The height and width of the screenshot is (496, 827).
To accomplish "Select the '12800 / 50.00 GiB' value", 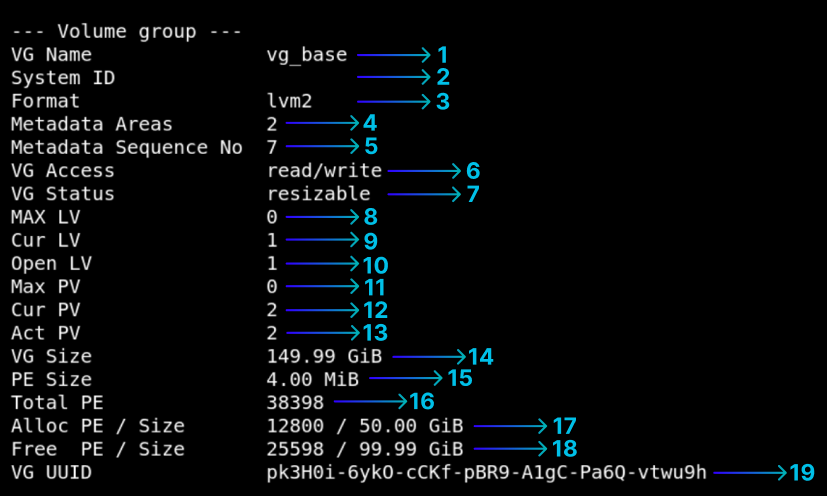I will tap(364, 426).
